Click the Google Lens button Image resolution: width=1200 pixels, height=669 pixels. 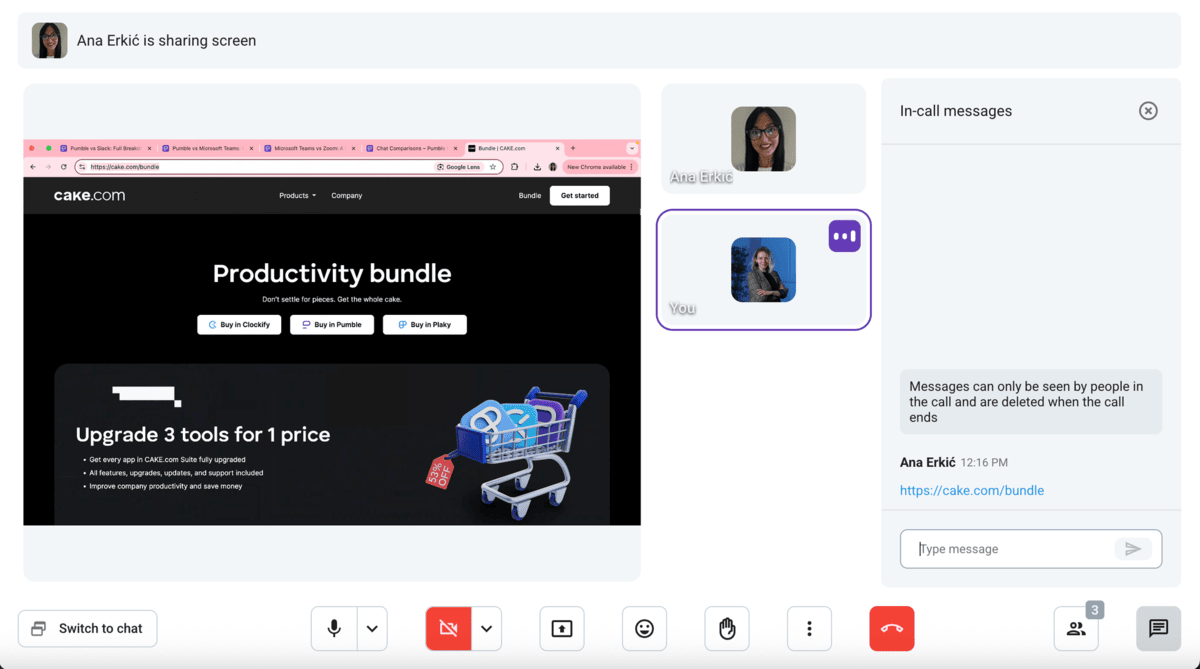point(459,167)
